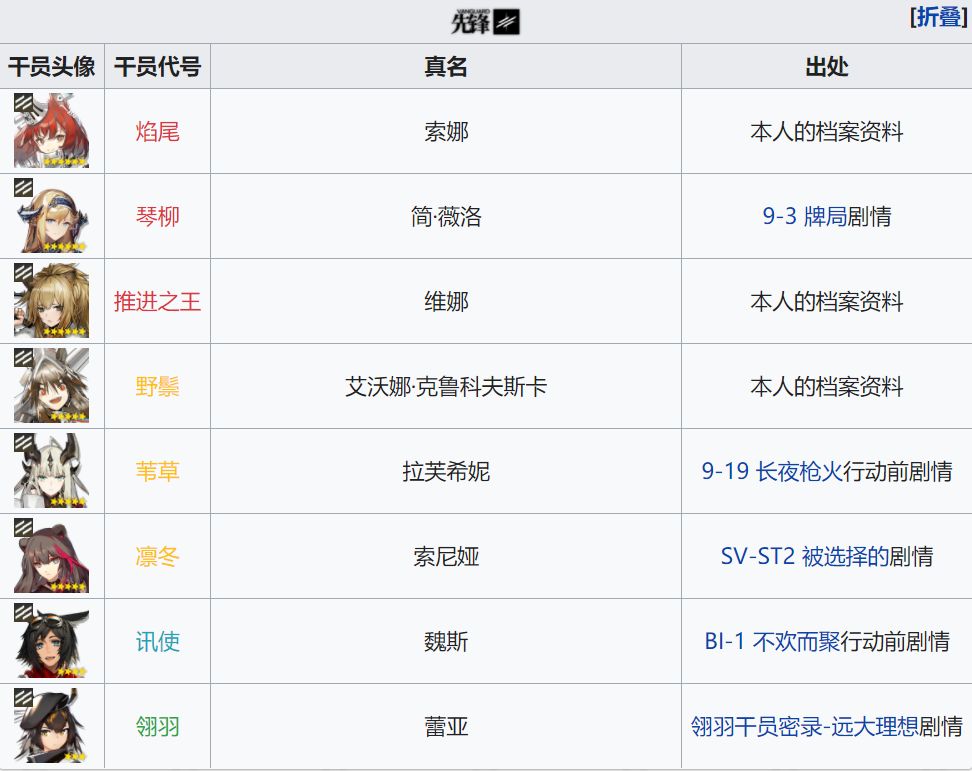
Task: Open 推进之王 operator avatar
Action: tap(51, 301)
